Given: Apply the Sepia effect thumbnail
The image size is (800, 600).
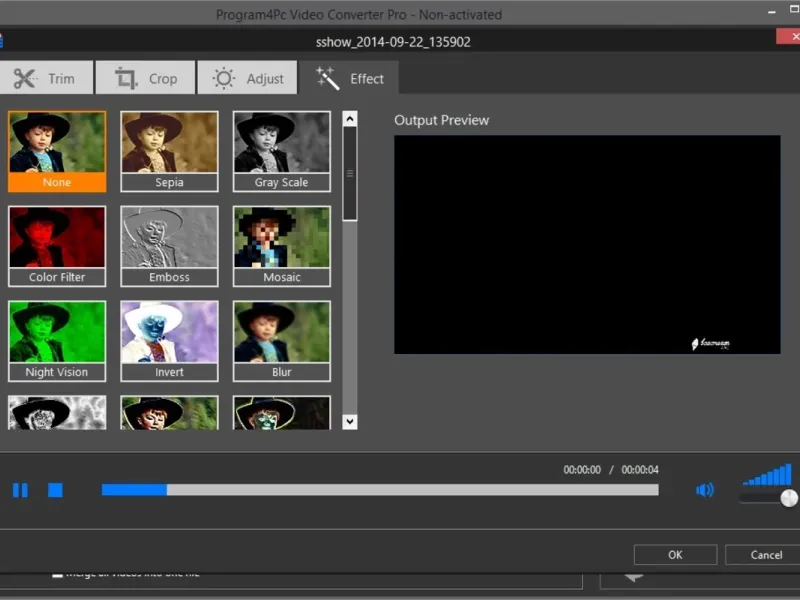Looking at the screenshot, I should coord(169,150).
